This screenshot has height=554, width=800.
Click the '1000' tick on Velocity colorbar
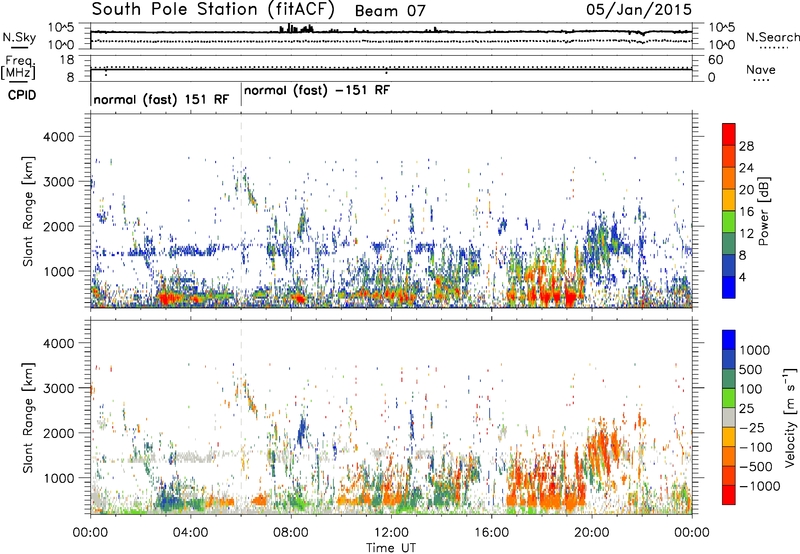pos(755,350)
